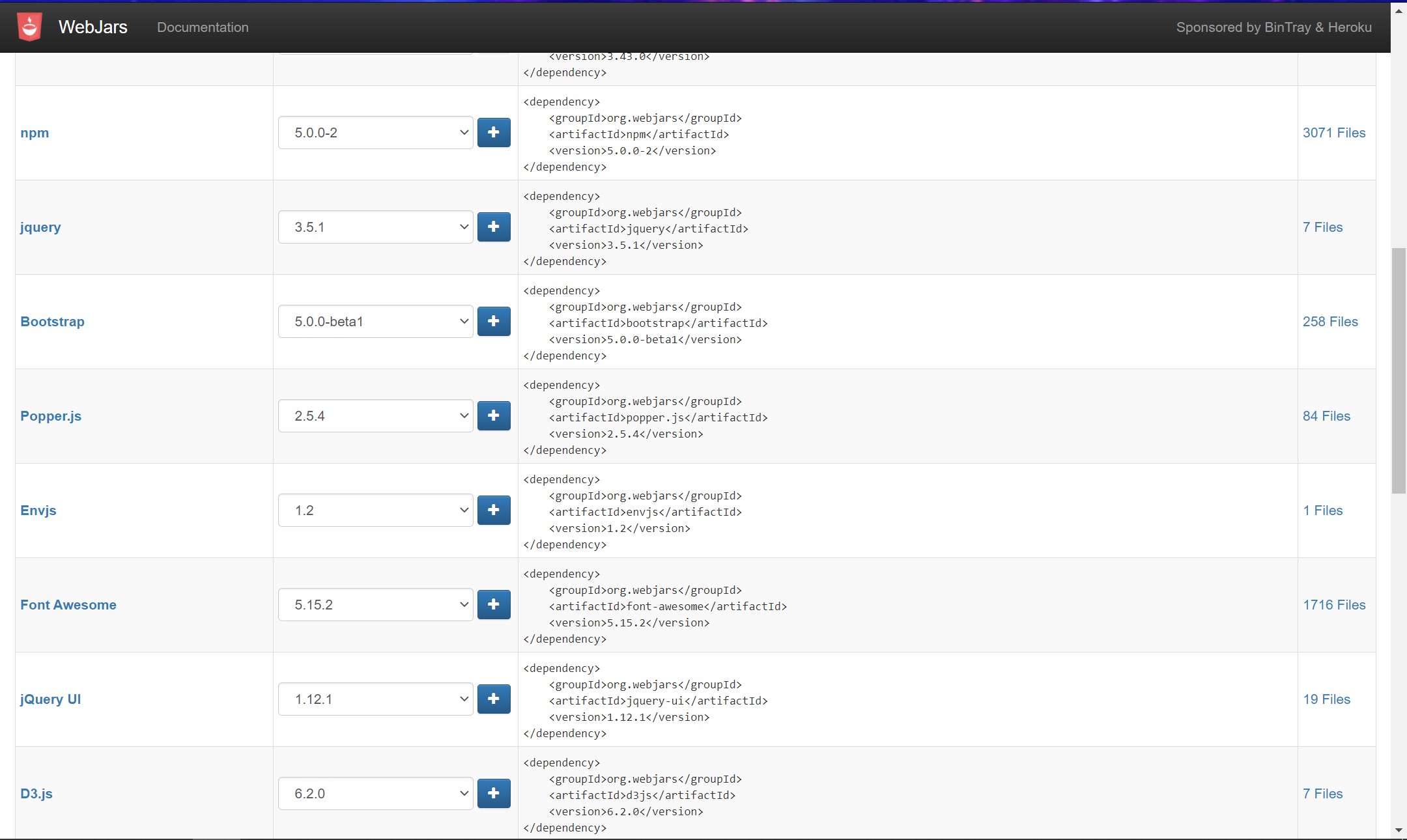Click artifactId d3js dependency line
Viewport: 1407px width, 840px height.
642,795
